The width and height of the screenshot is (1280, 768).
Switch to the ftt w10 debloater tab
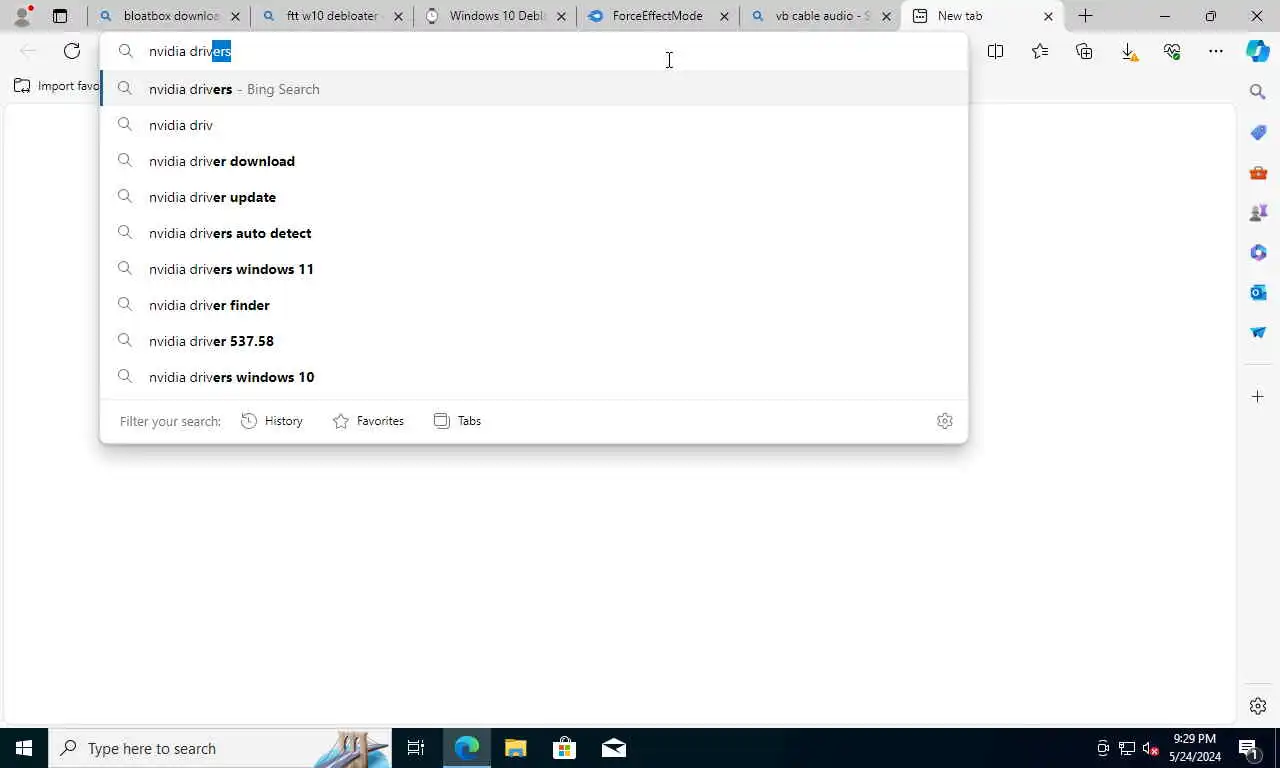tap(332, 16)
